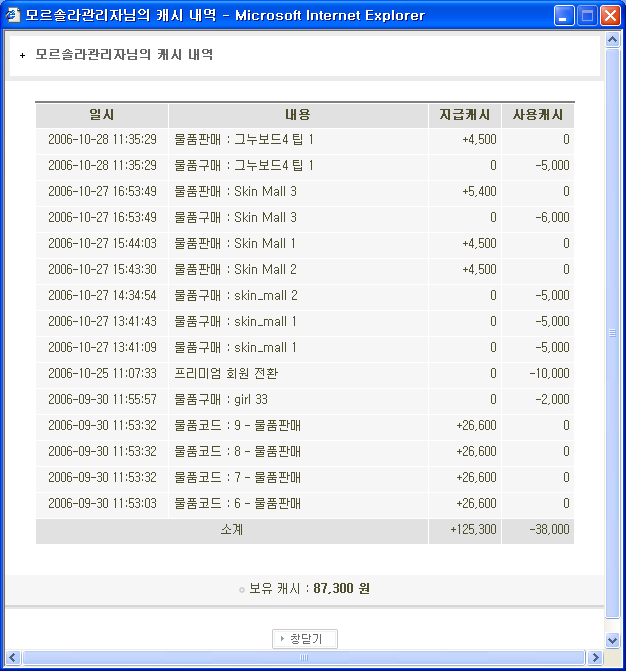
Task: Maximize the cash history window
Action: 588,16
